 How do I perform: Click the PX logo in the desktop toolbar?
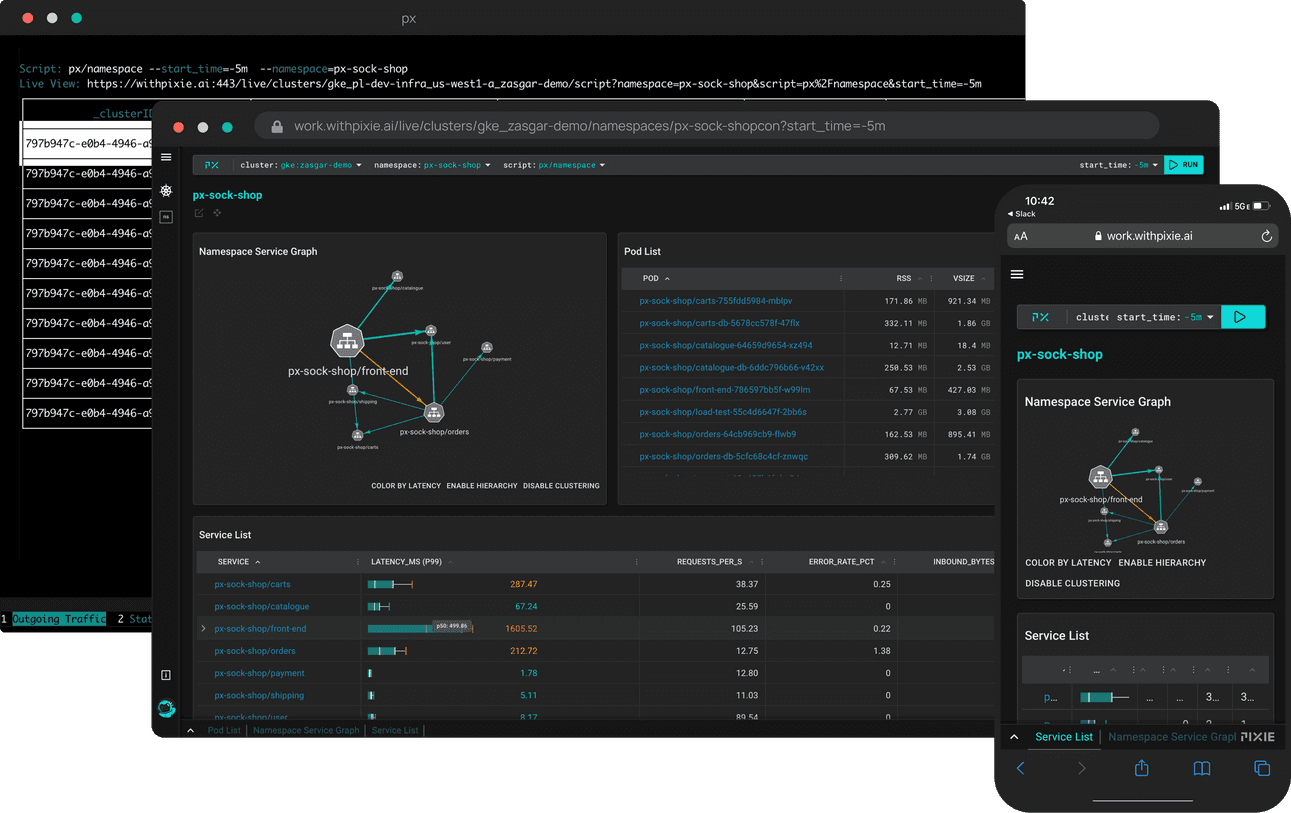(212, 165)
